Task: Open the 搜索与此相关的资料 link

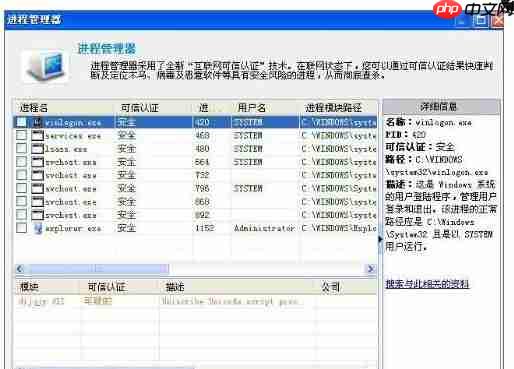Action: click(x=427, y=284)
